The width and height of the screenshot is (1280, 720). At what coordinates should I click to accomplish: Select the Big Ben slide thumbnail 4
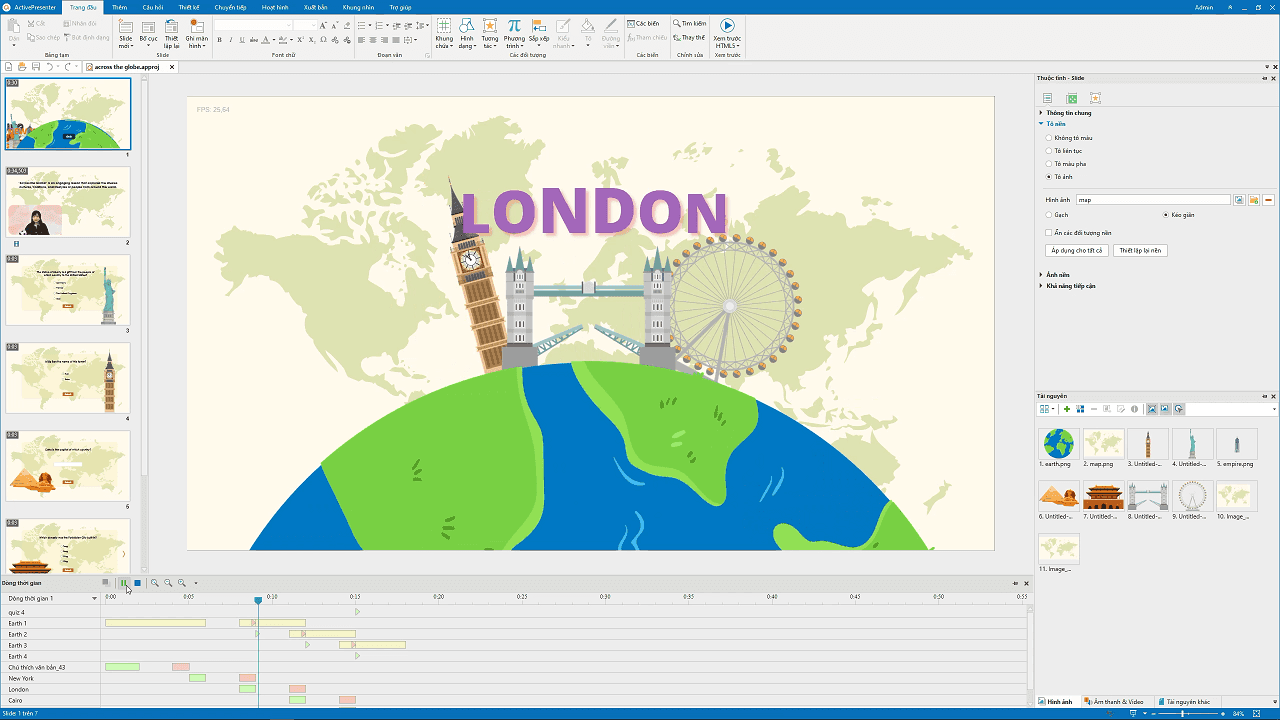click(68, 378)
